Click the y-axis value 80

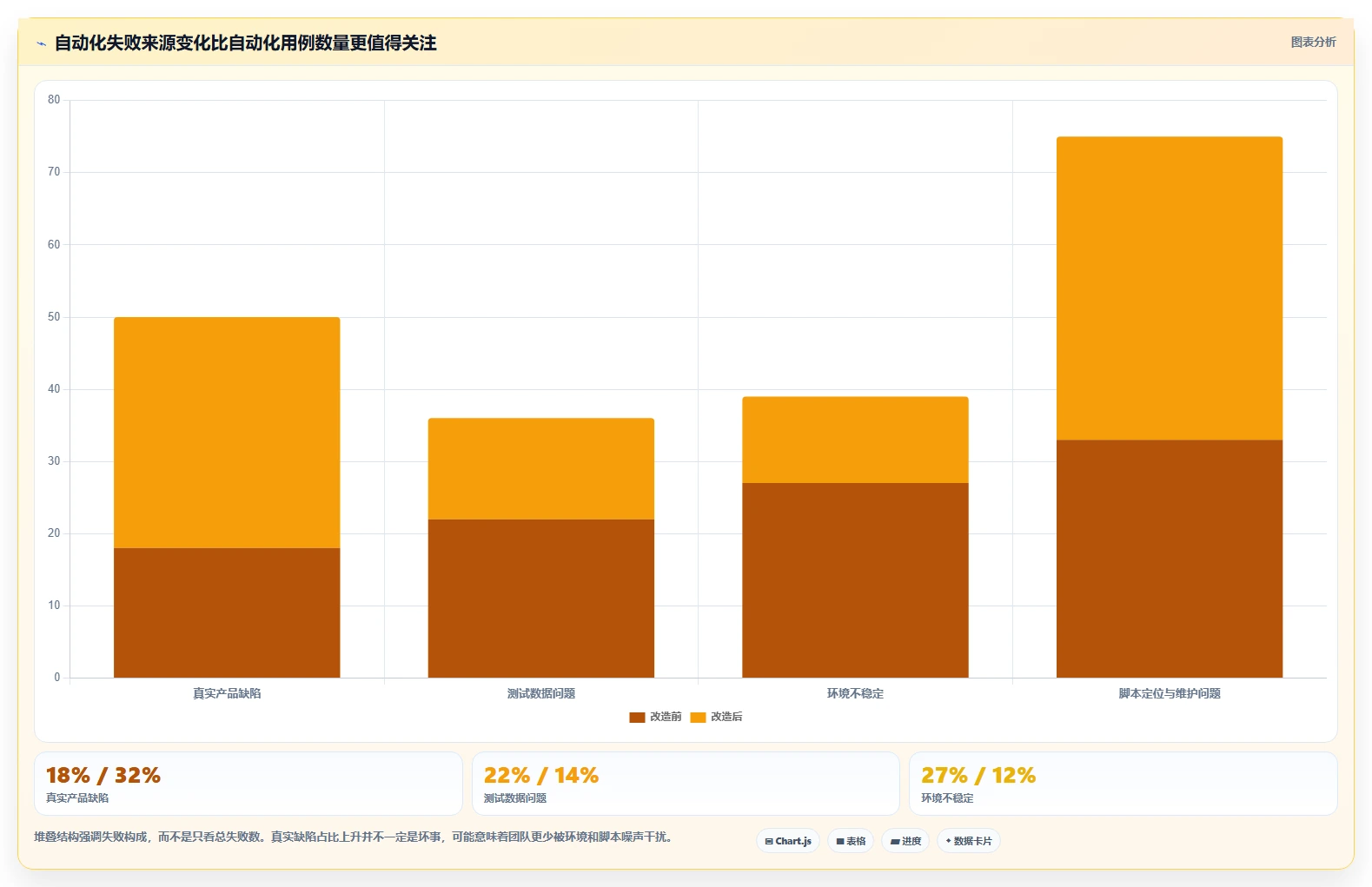54,100
